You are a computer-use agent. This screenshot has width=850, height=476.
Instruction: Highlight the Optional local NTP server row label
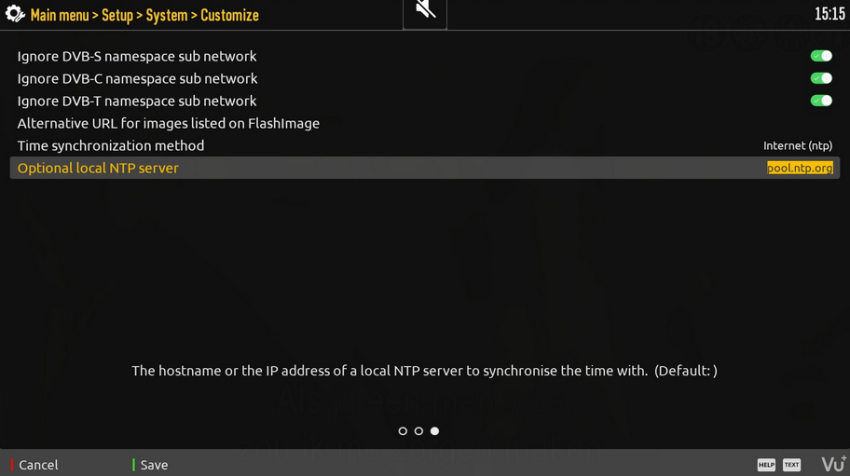[x=98, y=168]
